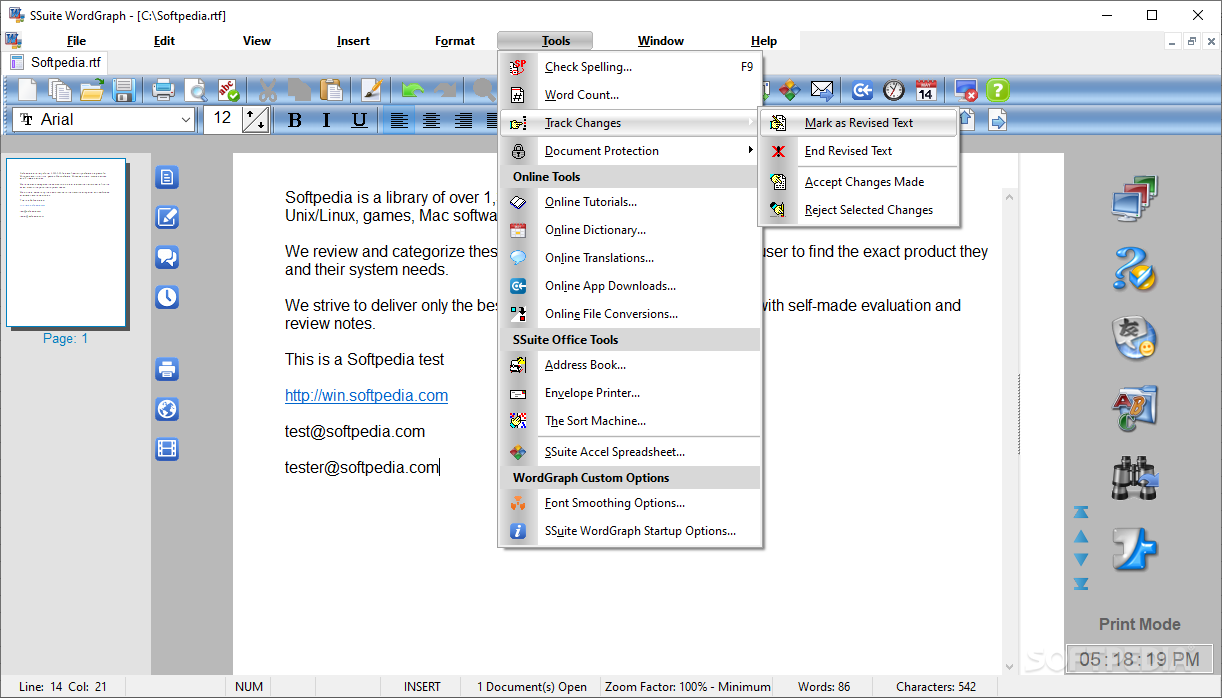Click the question mark checkmark icon on right
This screenshot has width=1222, height=698.
1134,268
